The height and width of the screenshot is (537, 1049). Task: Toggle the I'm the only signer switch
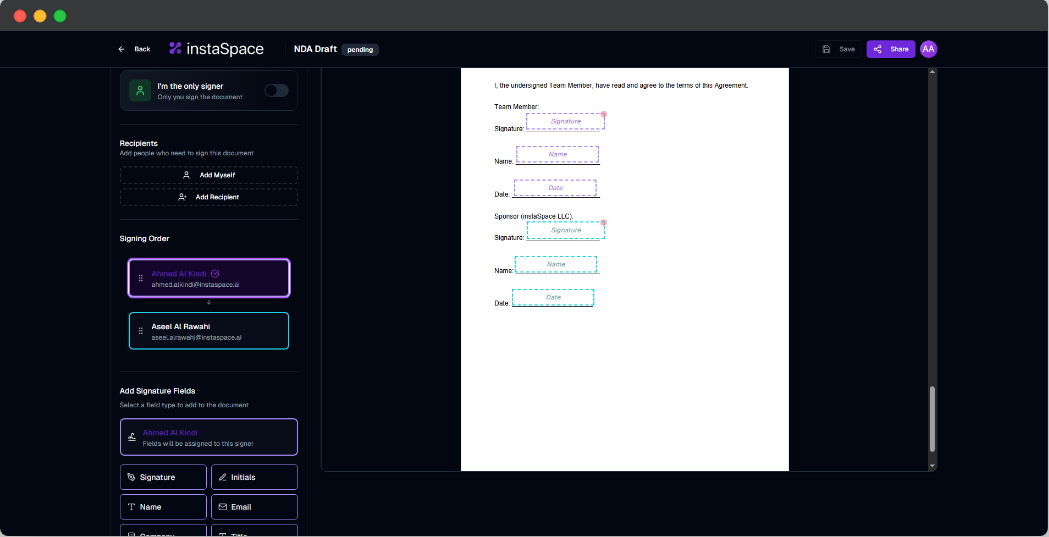click(276, 90)
